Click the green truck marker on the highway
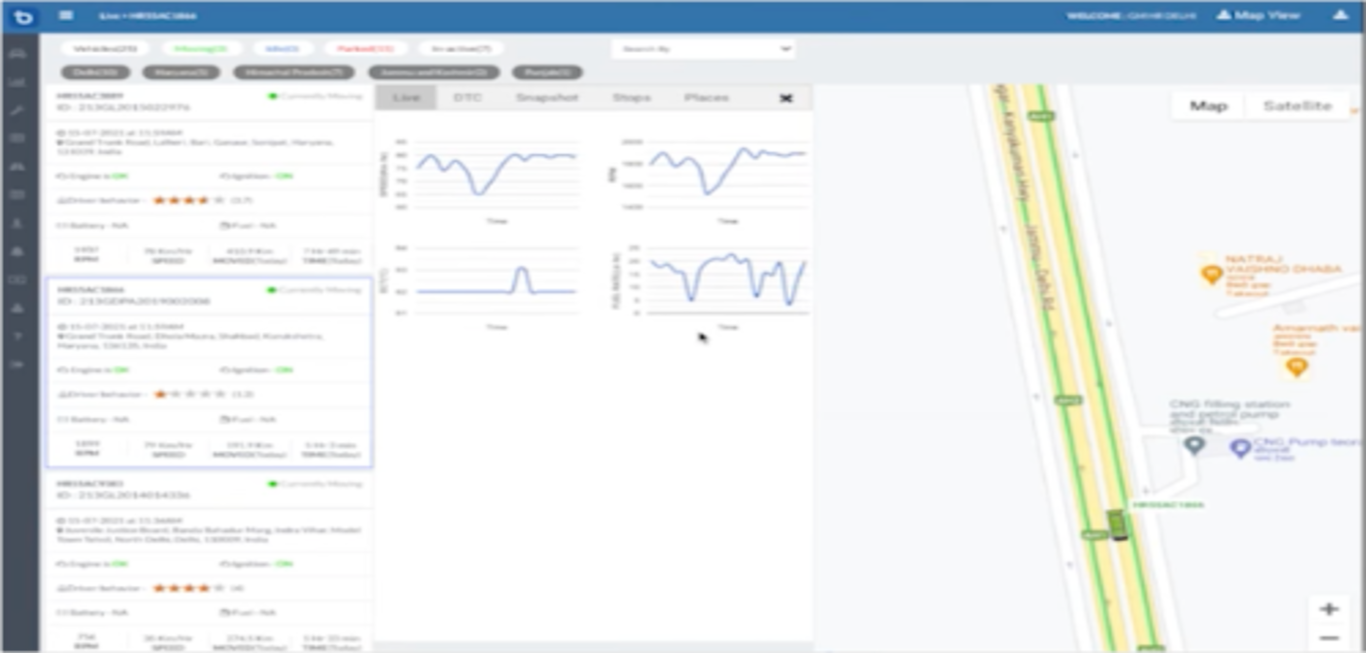This screenshot has height=653, width=1366. pyautogui.click(x=1118, y=525)
